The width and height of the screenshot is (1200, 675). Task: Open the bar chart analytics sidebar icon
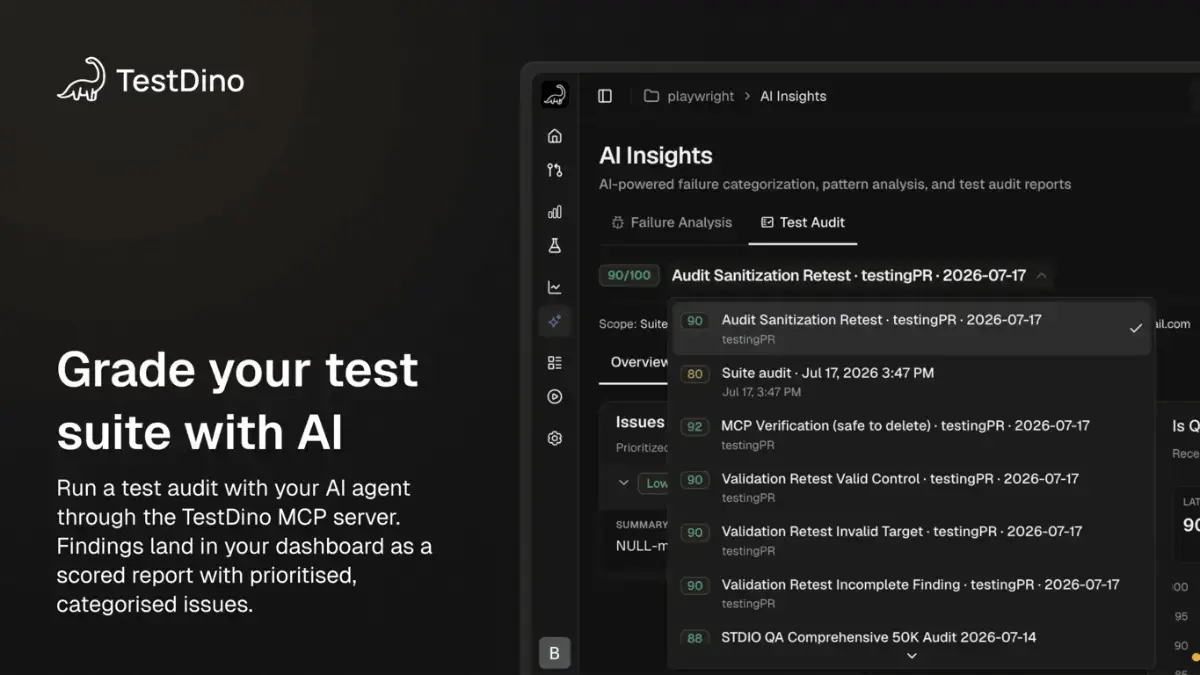click(555, 212)
